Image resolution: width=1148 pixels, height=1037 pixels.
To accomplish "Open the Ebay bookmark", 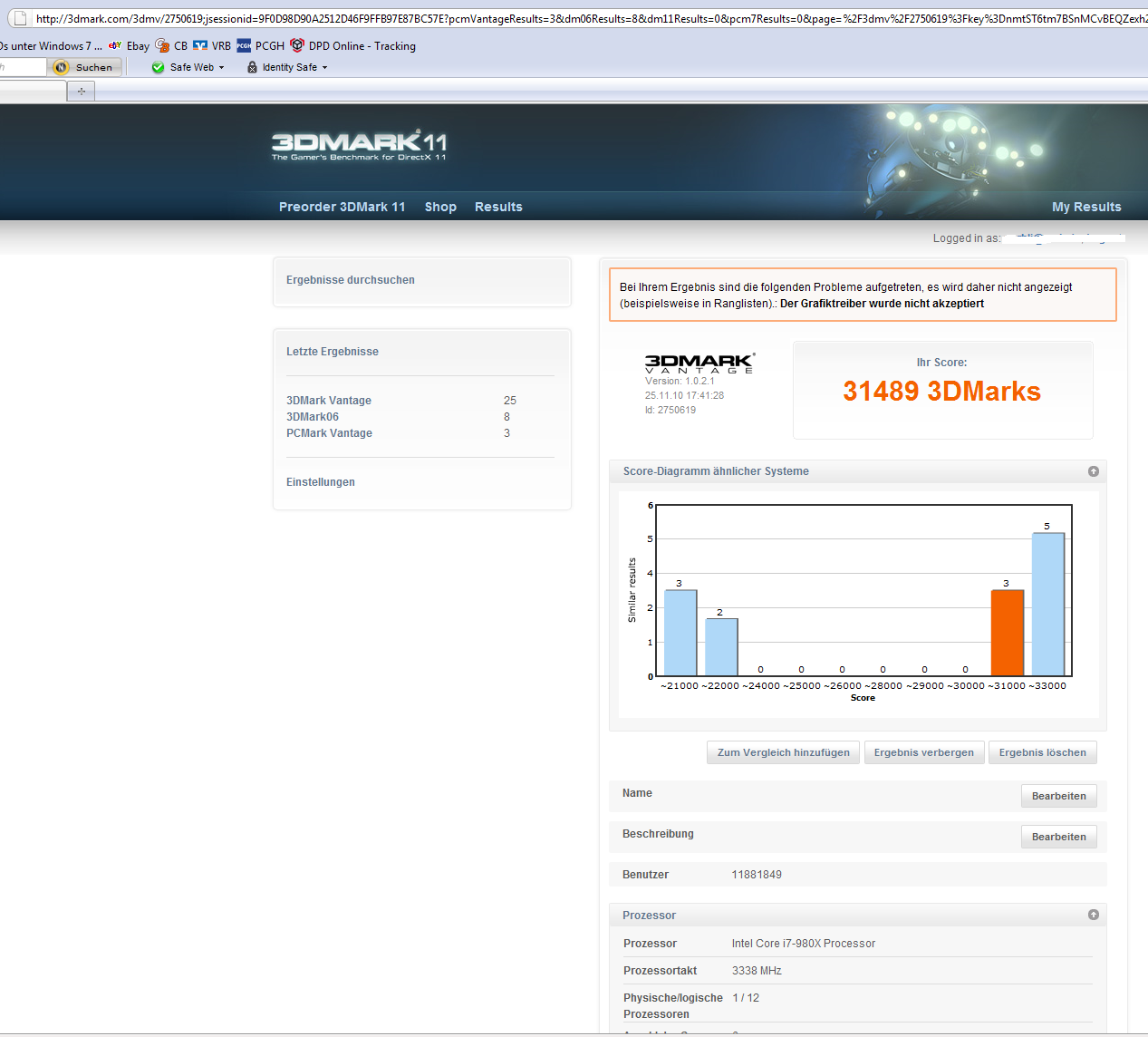I will pyautogui.click(x=129, y=45).
